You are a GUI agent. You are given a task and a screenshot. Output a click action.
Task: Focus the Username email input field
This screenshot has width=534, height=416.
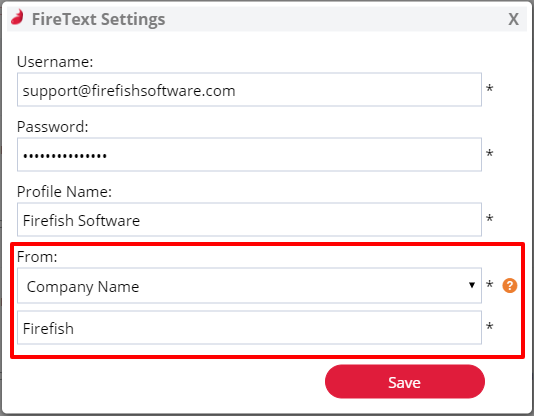(249, 90)
